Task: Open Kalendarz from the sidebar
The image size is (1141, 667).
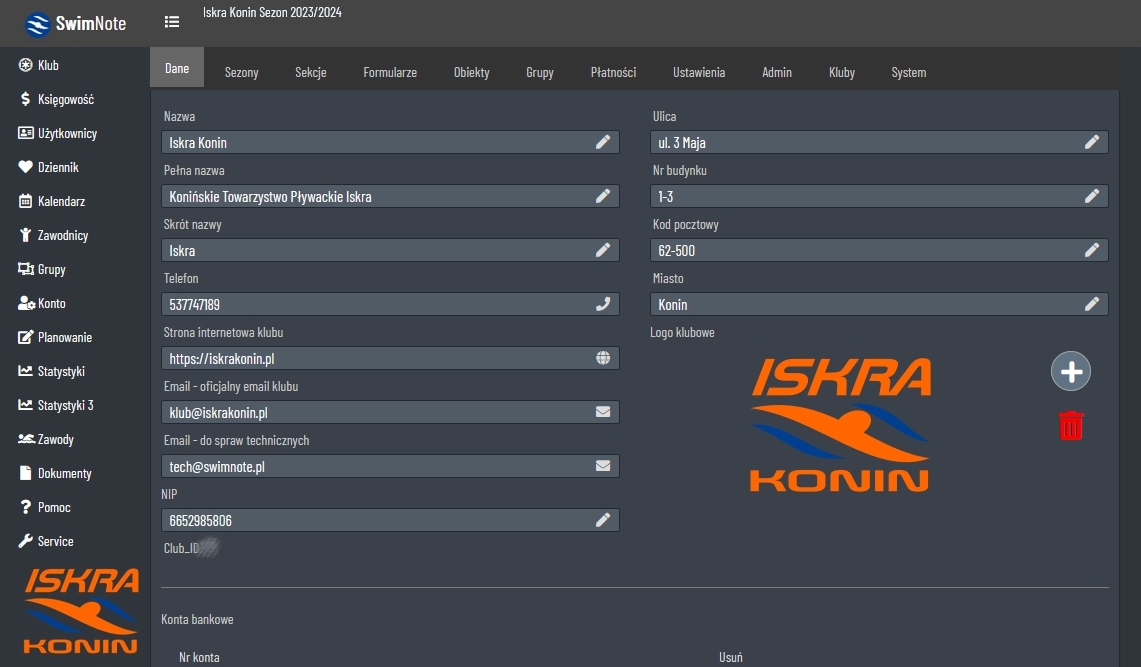Action: coord(61,202)
